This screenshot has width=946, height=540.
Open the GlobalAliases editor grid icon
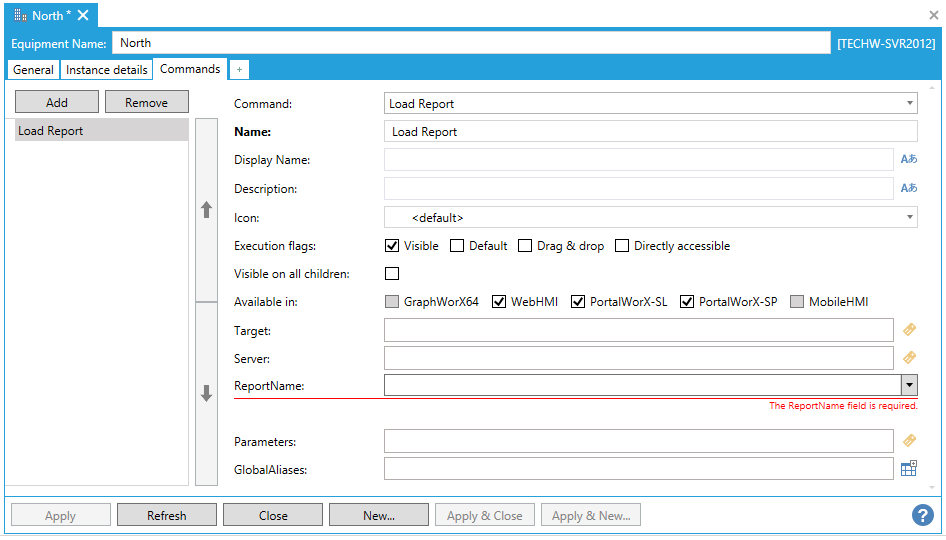tap(909, 469)
